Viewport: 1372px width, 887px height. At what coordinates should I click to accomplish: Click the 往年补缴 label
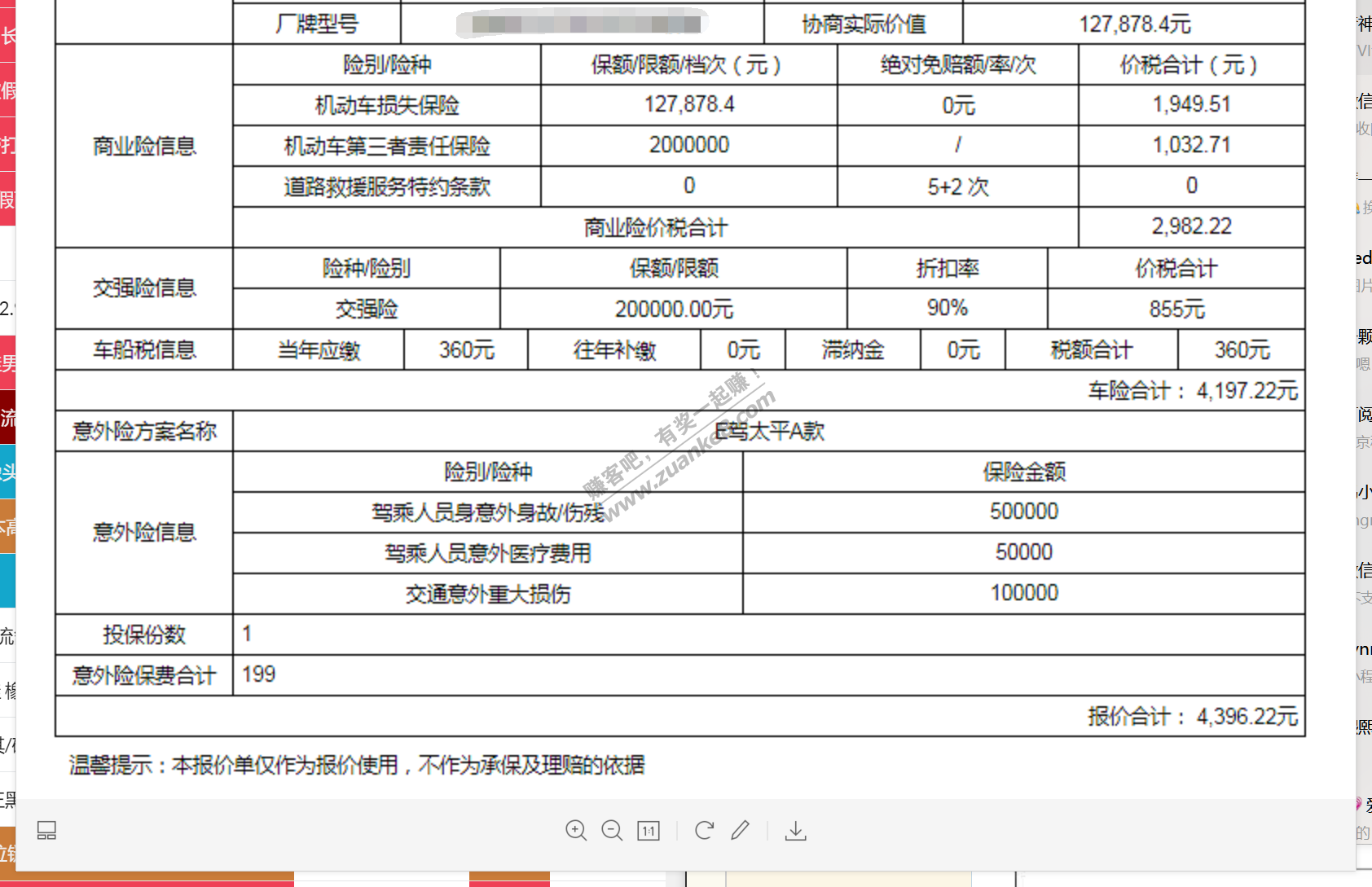click(614, 350)
